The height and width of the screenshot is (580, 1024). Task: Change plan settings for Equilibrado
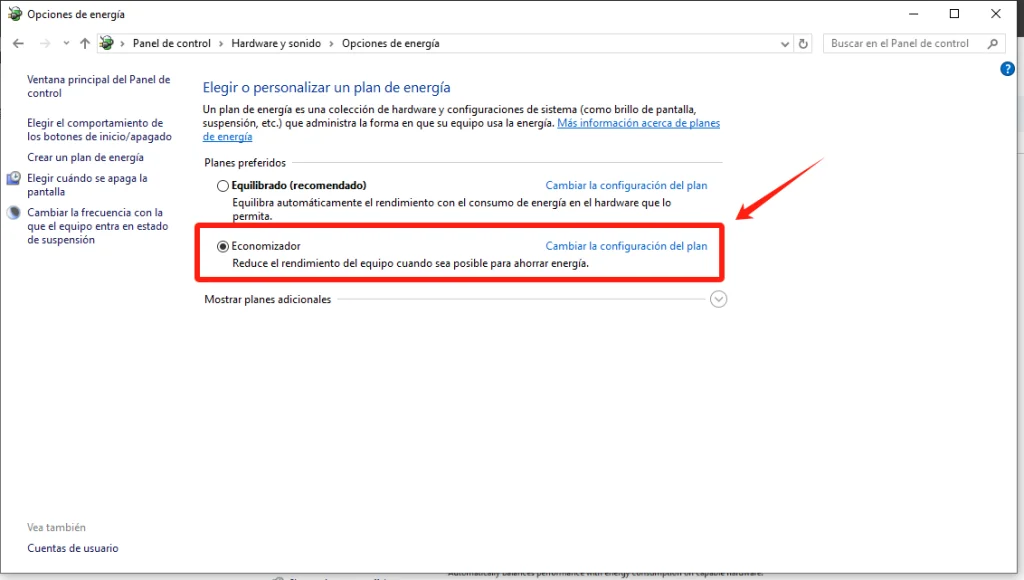click(626, 185)
